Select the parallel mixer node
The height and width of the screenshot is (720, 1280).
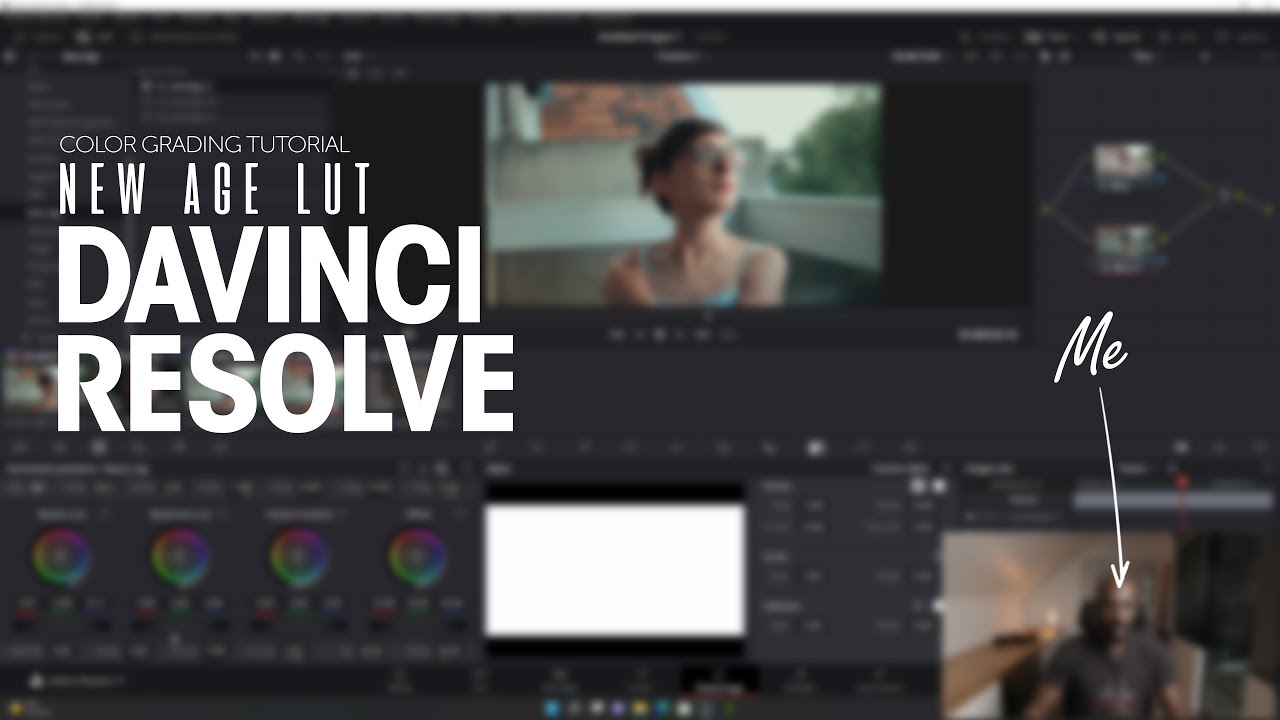point(1225,195)
